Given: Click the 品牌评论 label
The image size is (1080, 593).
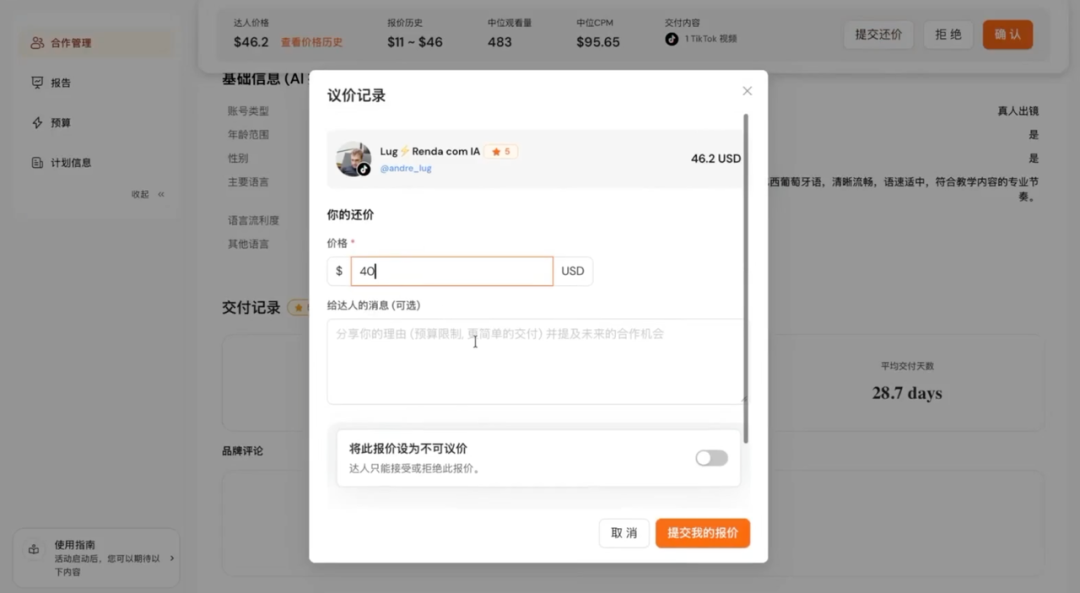Looking at the screenshot, I should [242, 451].
